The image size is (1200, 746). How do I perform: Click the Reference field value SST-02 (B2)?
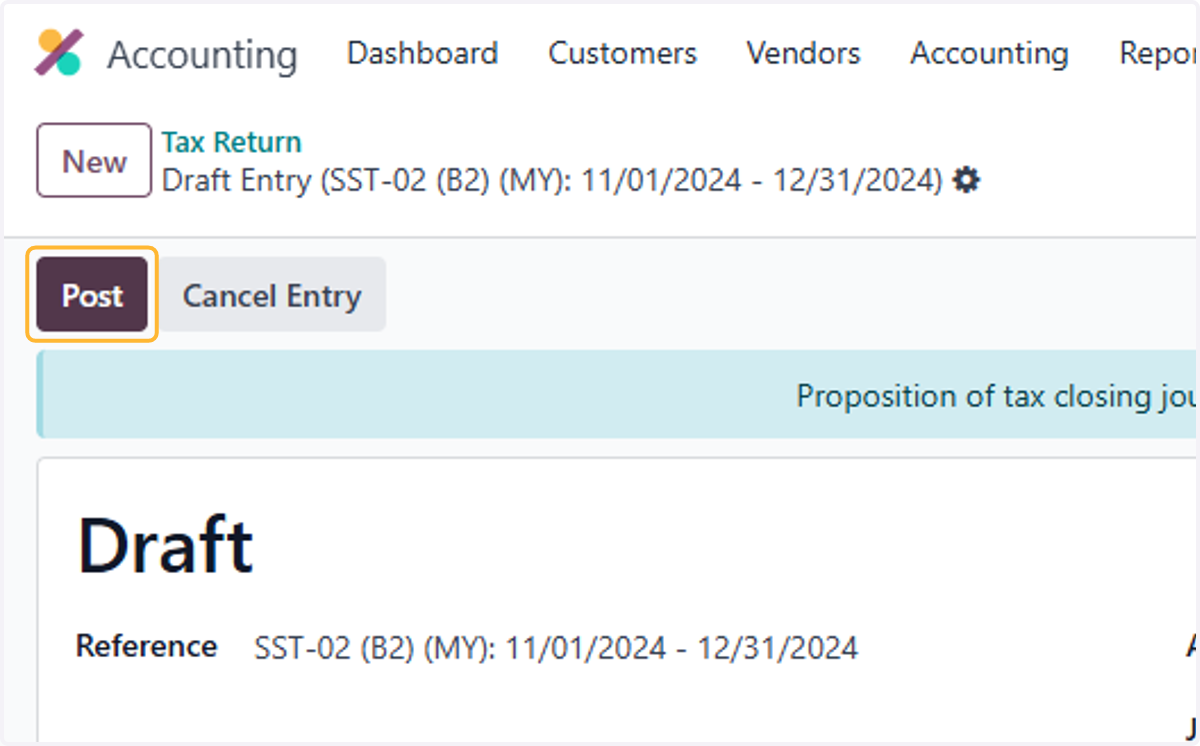(556, 648)
